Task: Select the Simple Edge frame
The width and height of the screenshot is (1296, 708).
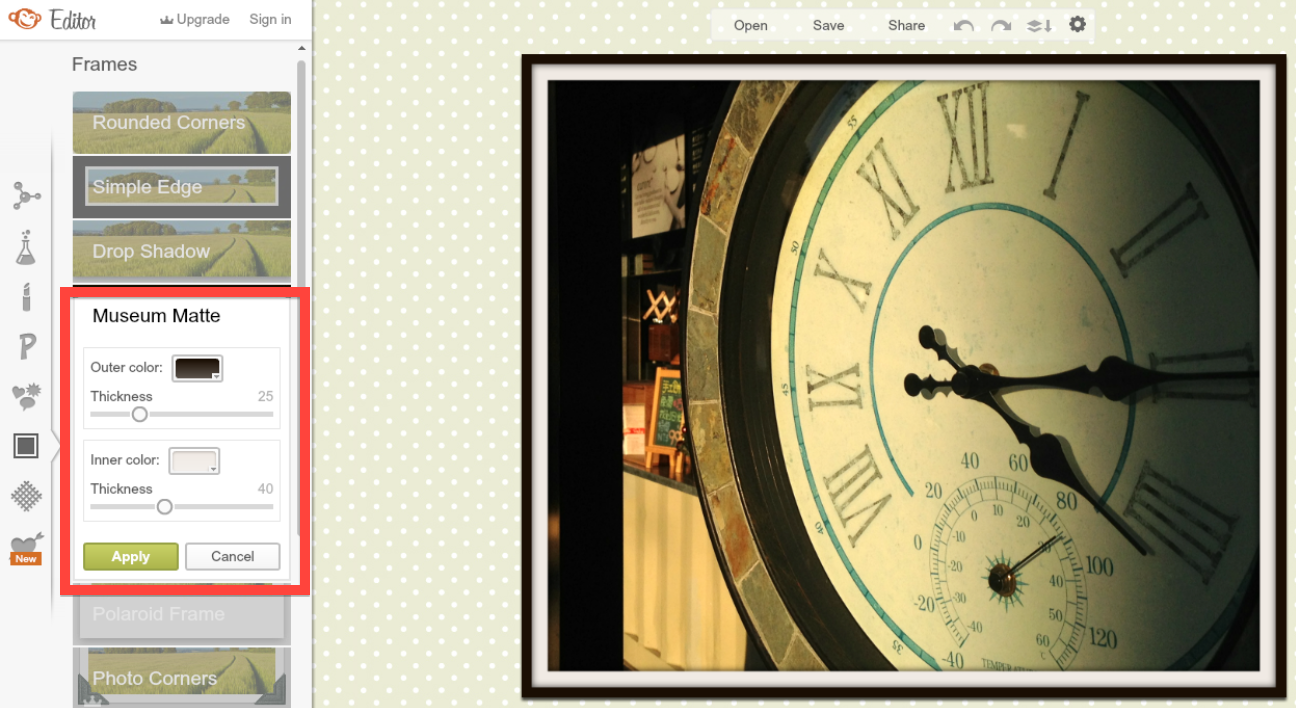Action: tap(182, 187)
